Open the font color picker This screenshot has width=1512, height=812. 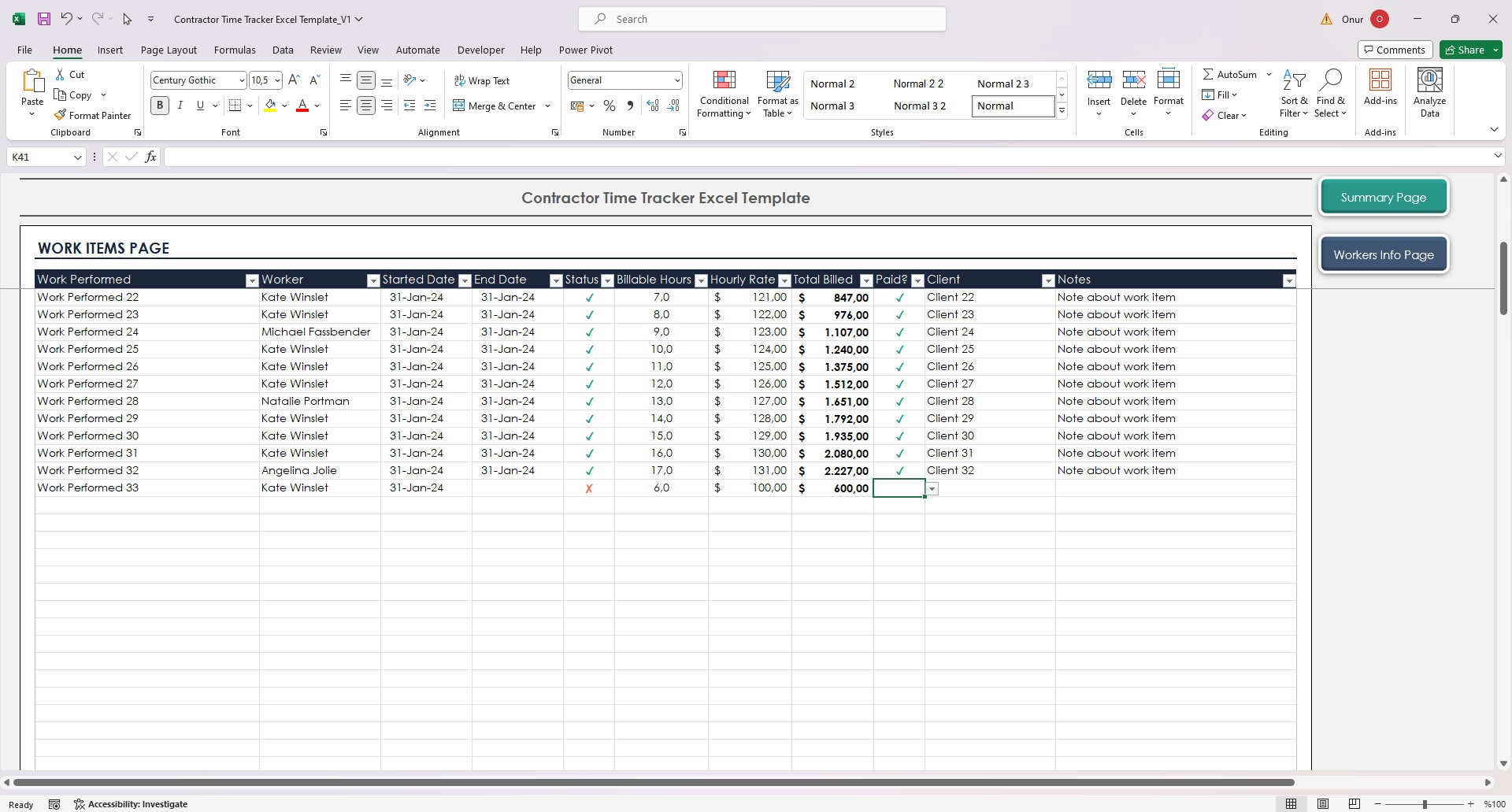[x=316, y=106]
